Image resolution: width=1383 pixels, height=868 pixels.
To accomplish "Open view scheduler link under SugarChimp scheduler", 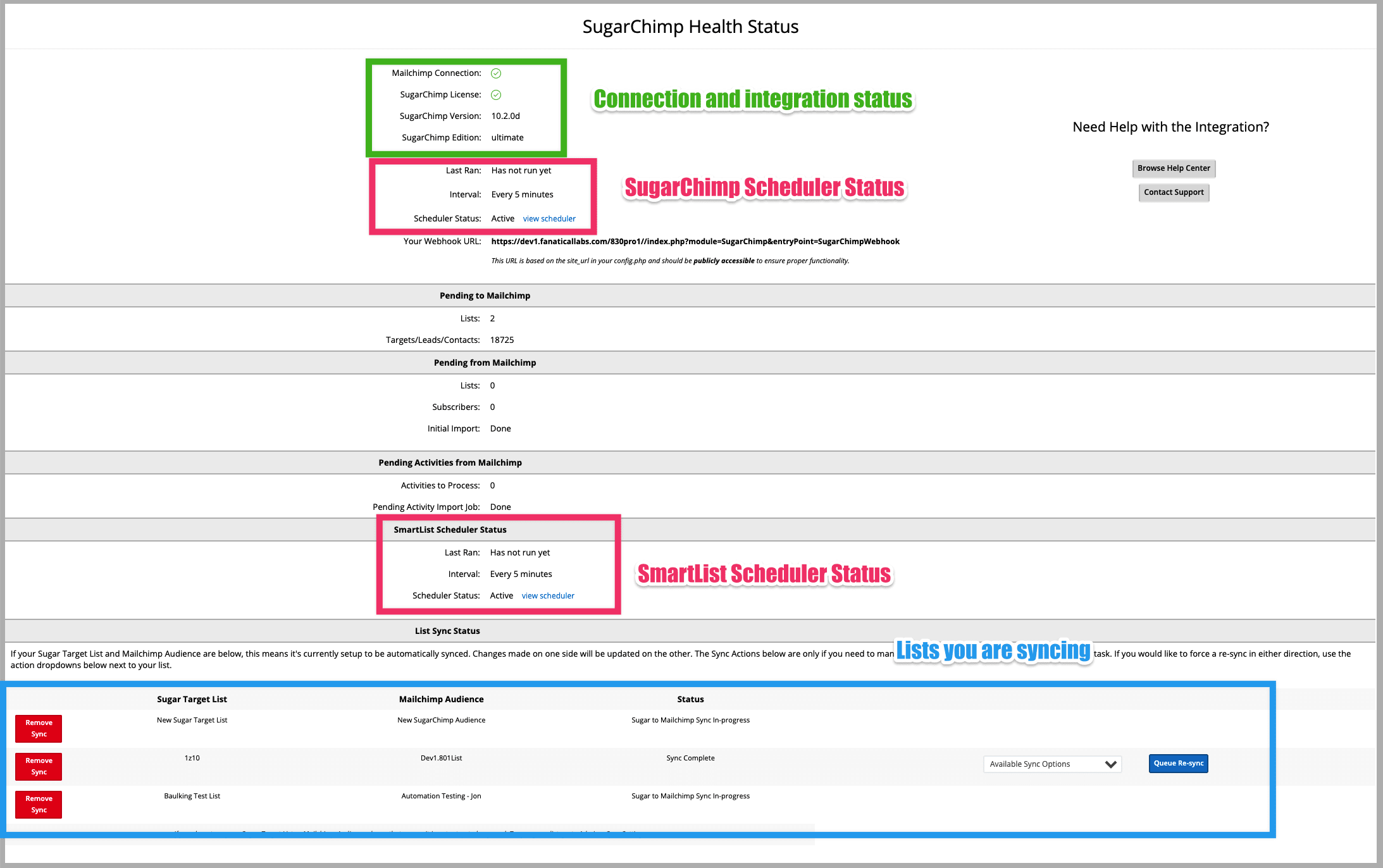I will coord(549,219).
